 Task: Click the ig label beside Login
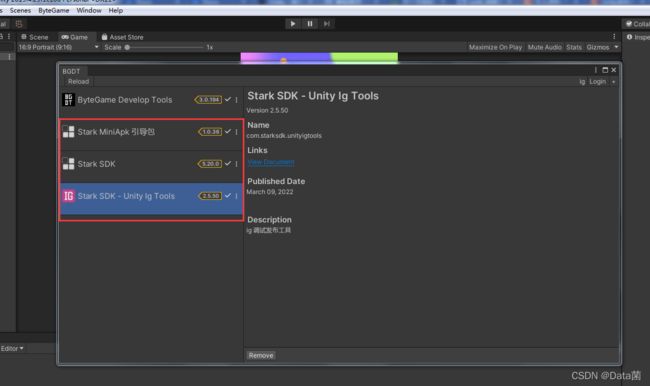582,82
